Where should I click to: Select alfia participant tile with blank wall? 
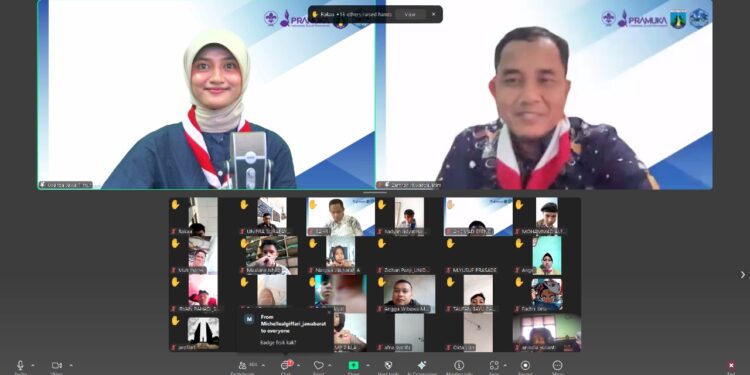pos(409,332)
